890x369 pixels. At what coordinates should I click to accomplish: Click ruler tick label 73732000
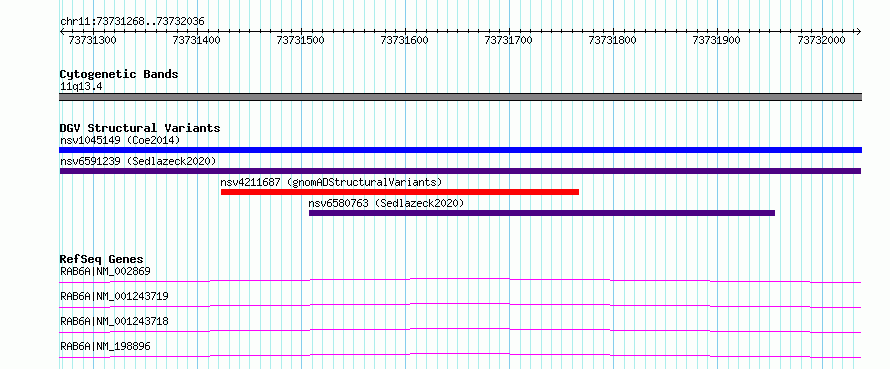tap(821, 40)
